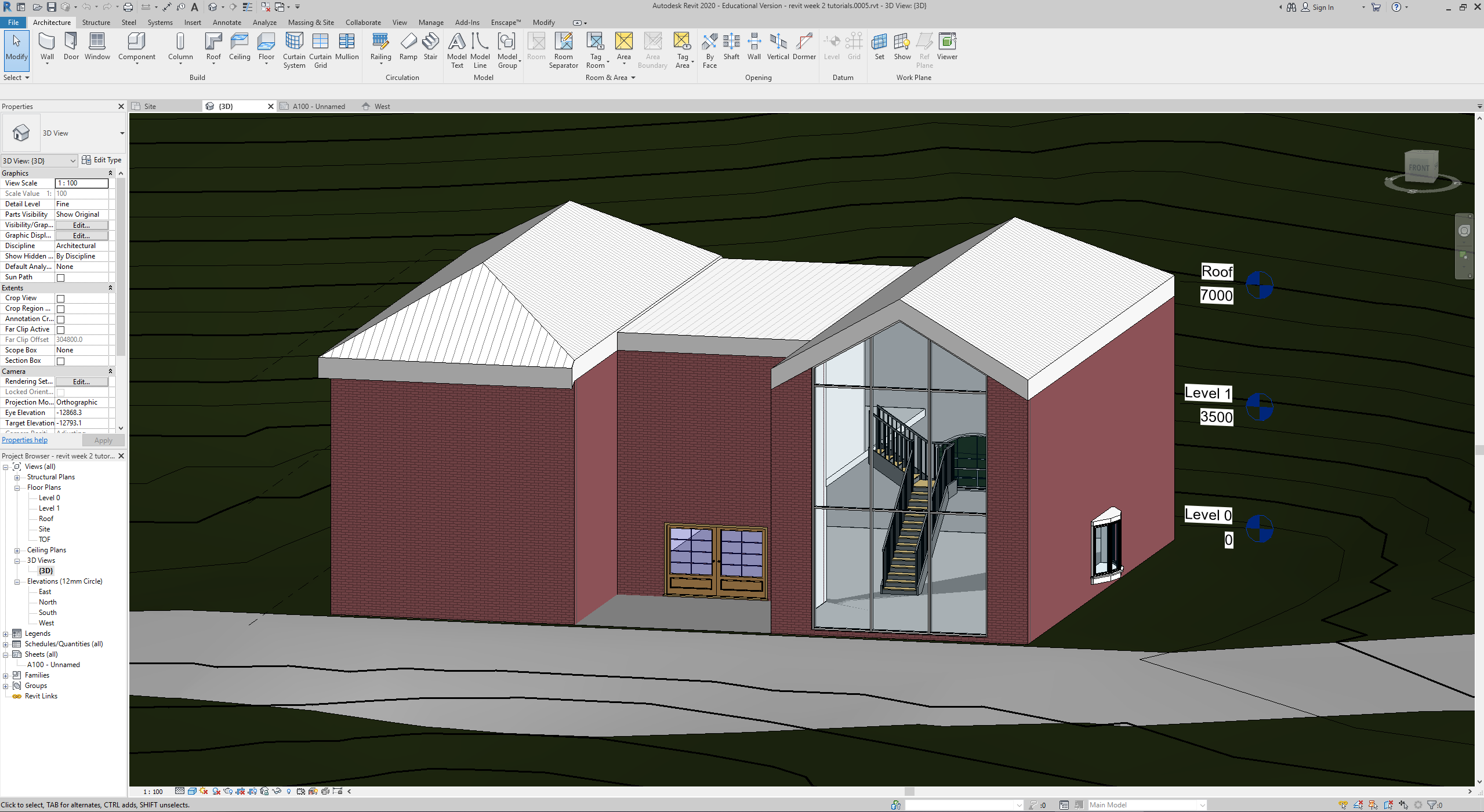
Task: Click the Edit Type button
Action: click(x=102, y=160)
